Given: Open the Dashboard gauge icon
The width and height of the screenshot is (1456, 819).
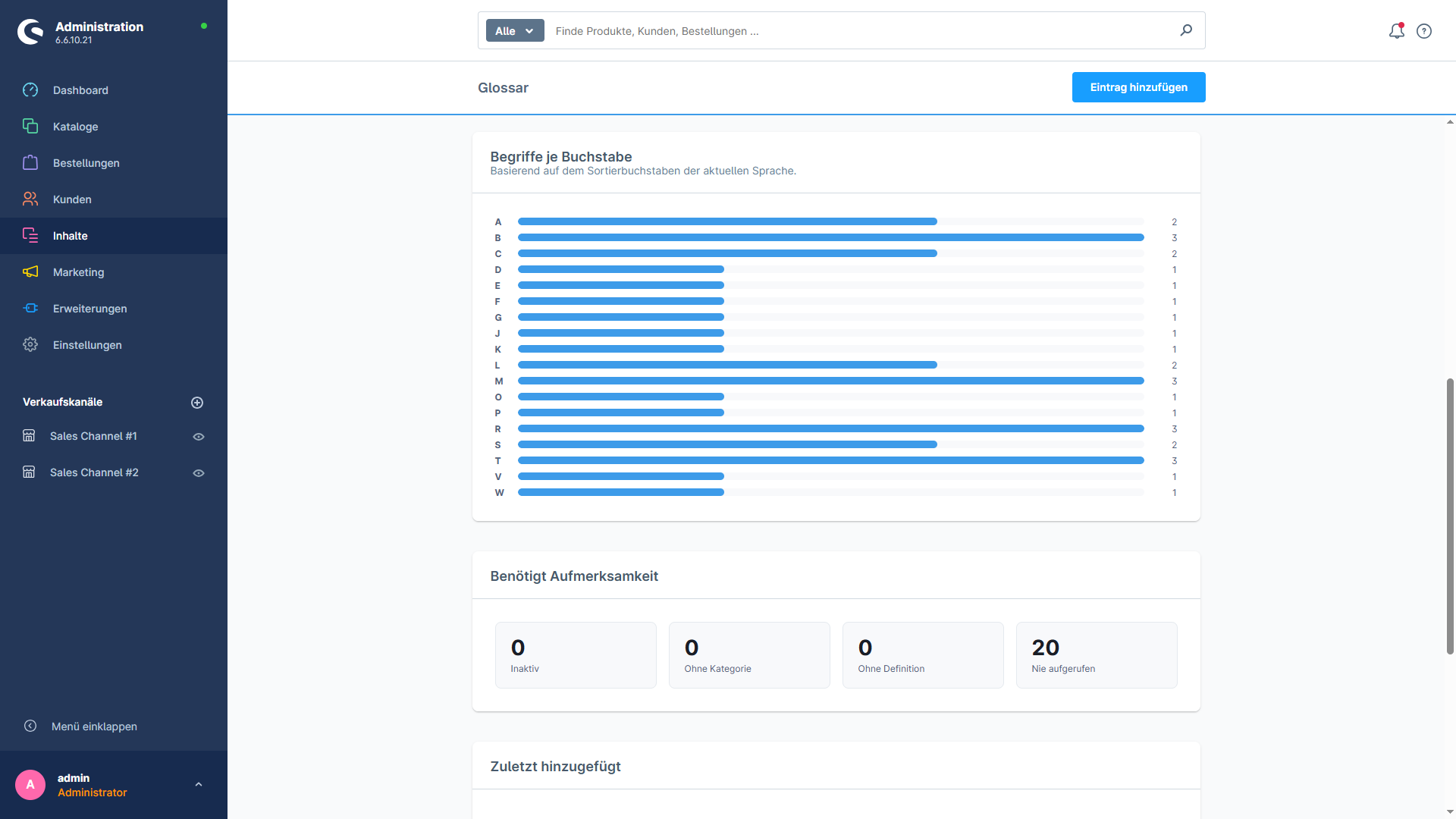Looking at the screenshot, I should (x=30, y=90).
